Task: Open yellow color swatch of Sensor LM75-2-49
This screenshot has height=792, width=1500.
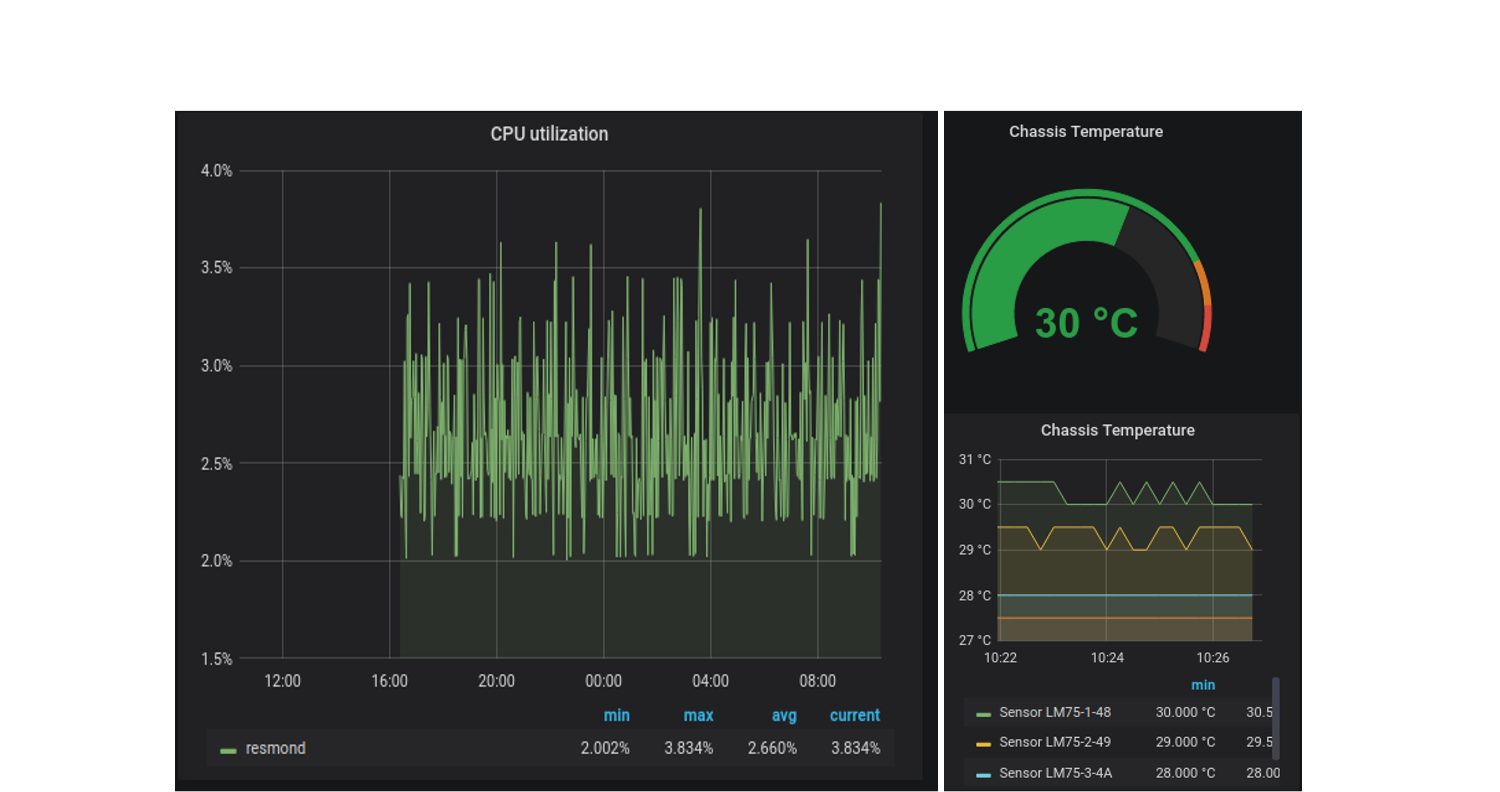Action: tap(983, 743)
